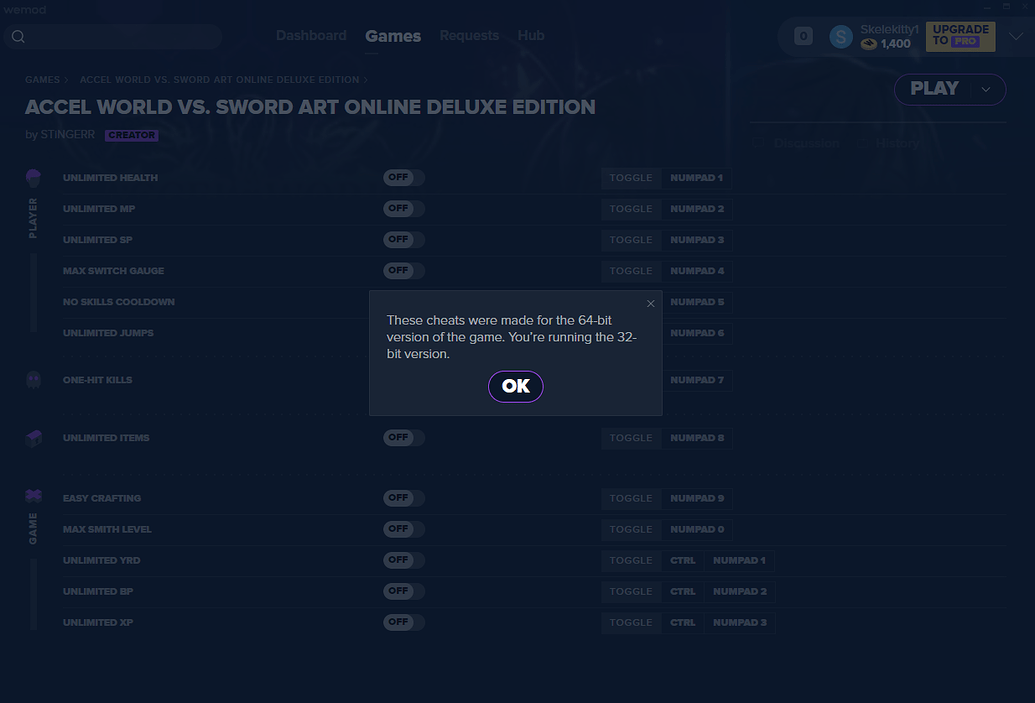
Task: Click the chest icon beside Unlimited Items
Action: coord(33,438)
